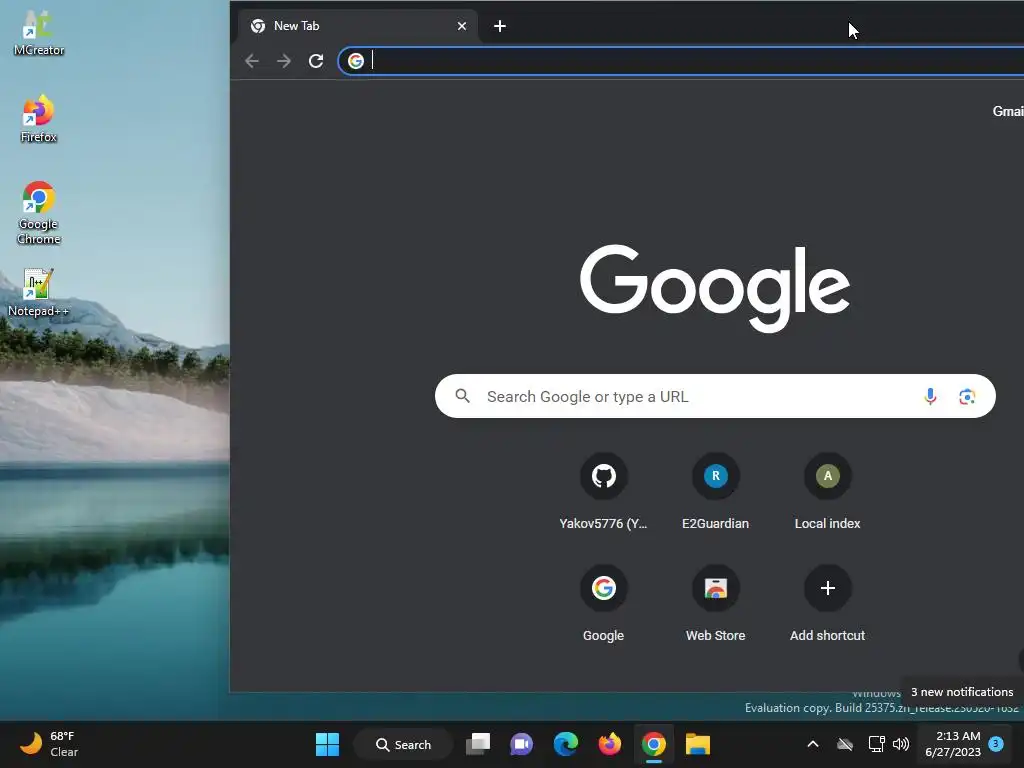Open the E2Guardian shortcut
This screenshot has height=768, width=1024.
715,492
